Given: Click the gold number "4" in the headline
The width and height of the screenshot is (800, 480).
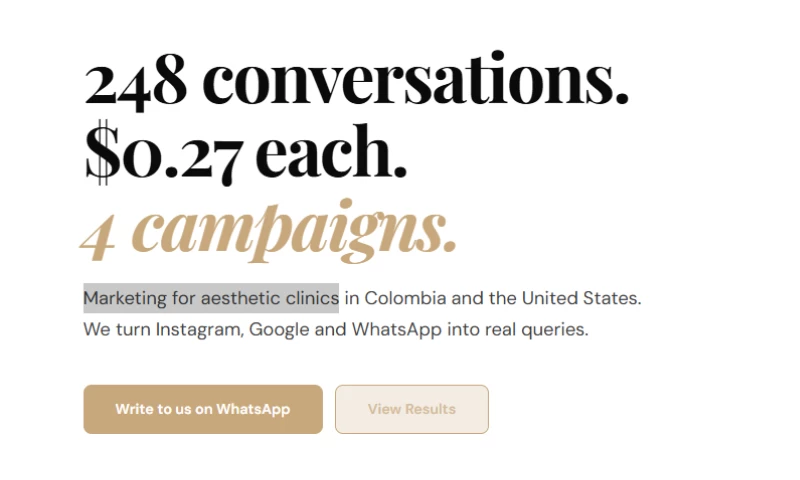Looking at the screenshot, I should 98,233.
